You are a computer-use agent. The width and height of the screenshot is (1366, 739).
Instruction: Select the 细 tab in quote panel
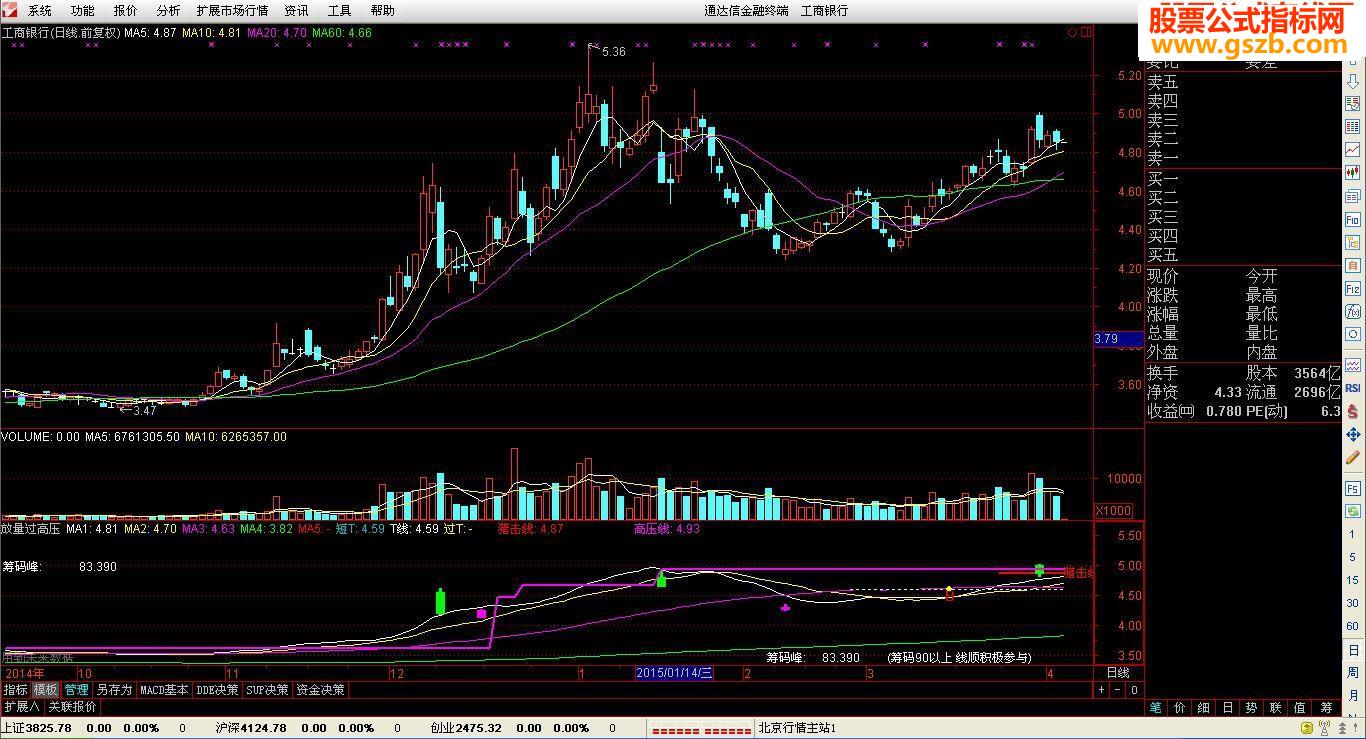1203,707
